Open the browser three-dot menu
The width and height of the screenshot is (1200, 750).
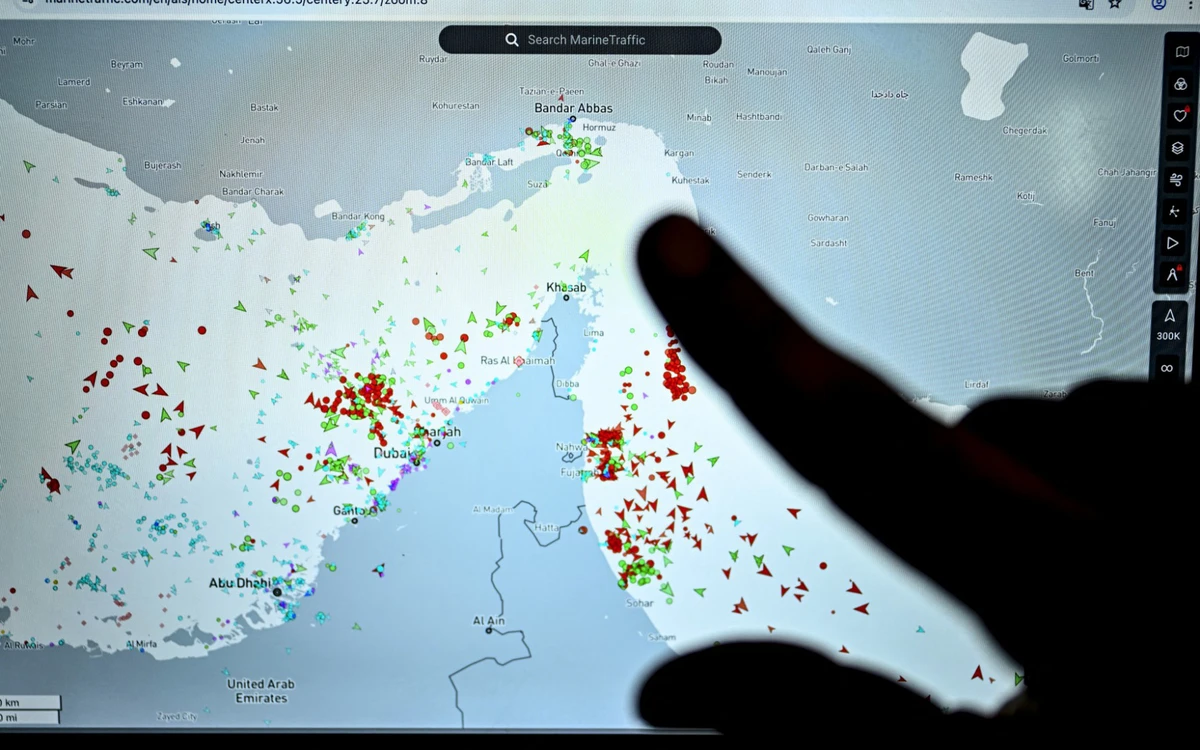coord(1191,4)
